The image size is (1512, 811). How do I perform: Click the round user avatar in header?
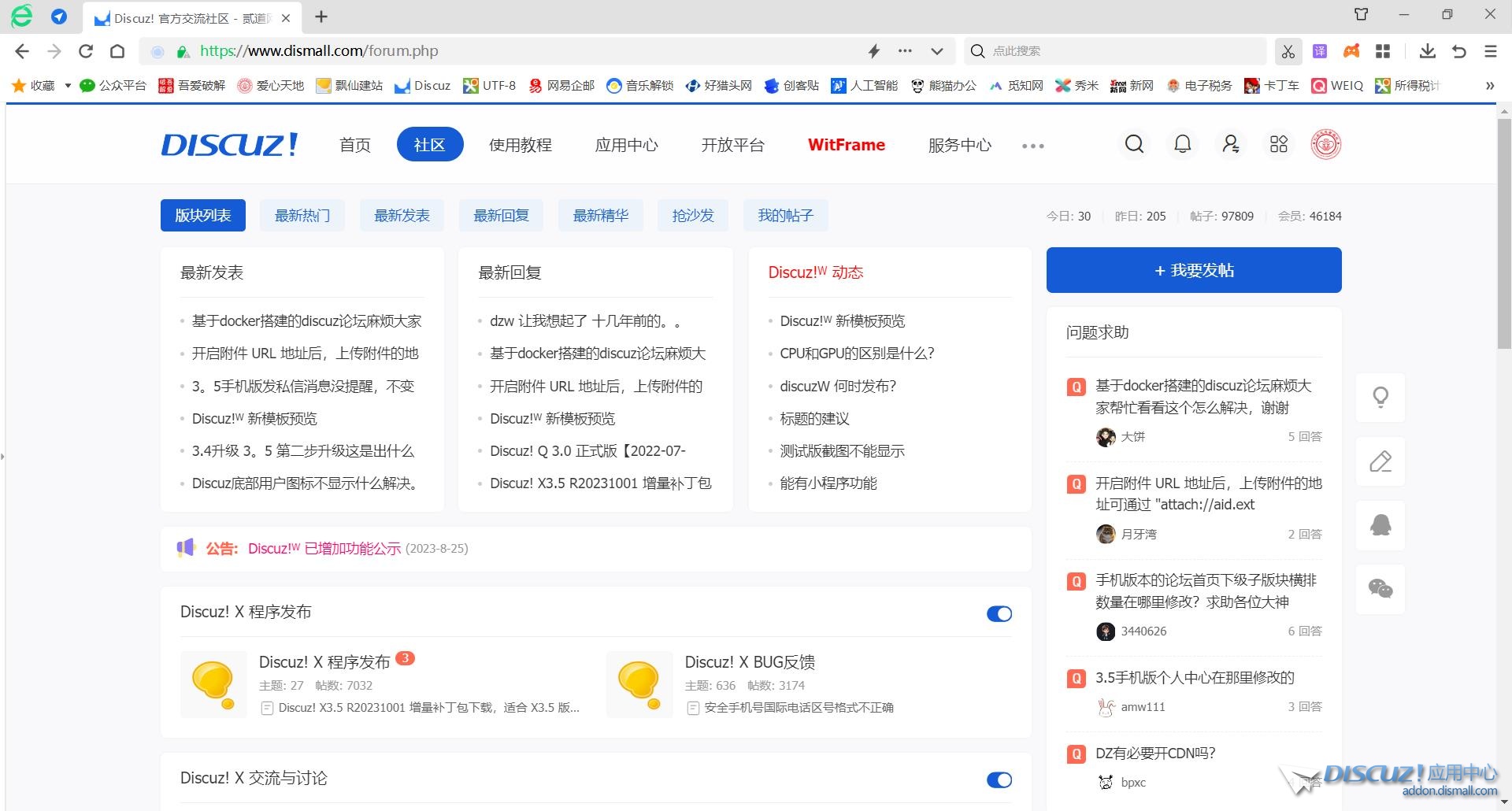tap(1325, 144)
